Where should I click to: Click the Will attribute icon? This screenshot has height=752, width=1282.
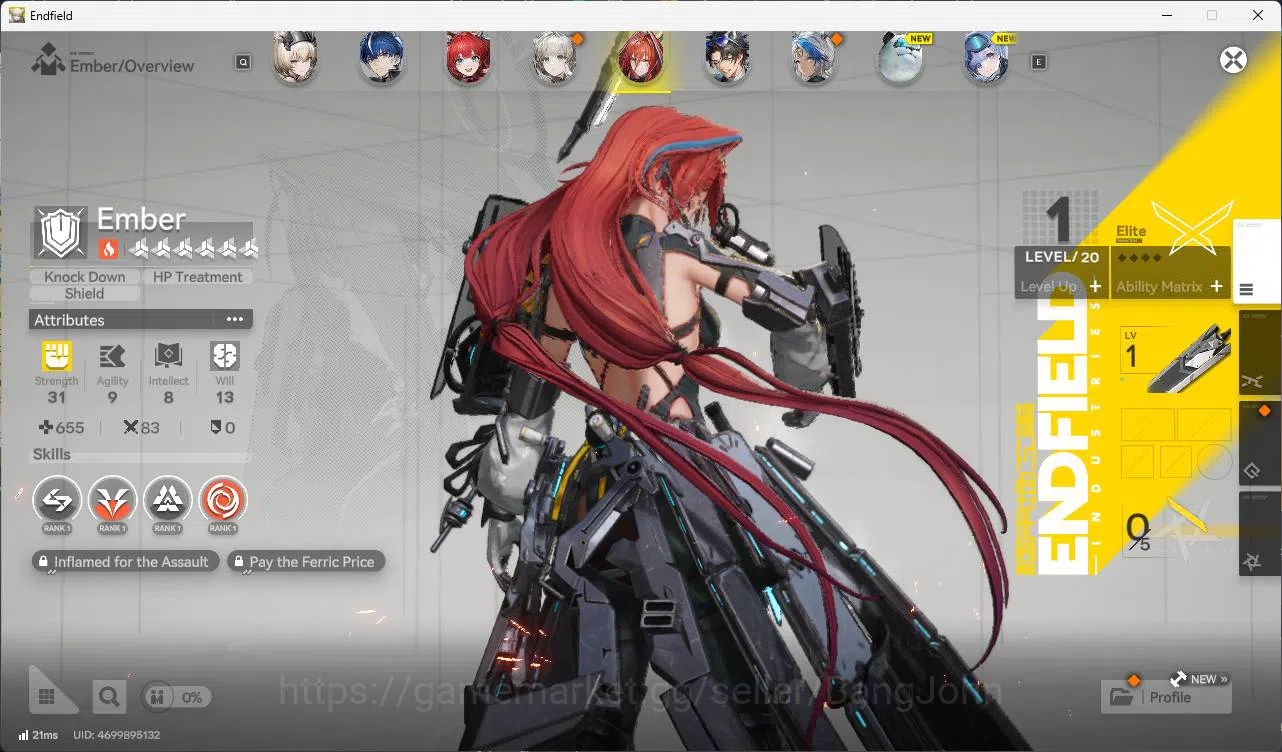(x=224, y=356)
